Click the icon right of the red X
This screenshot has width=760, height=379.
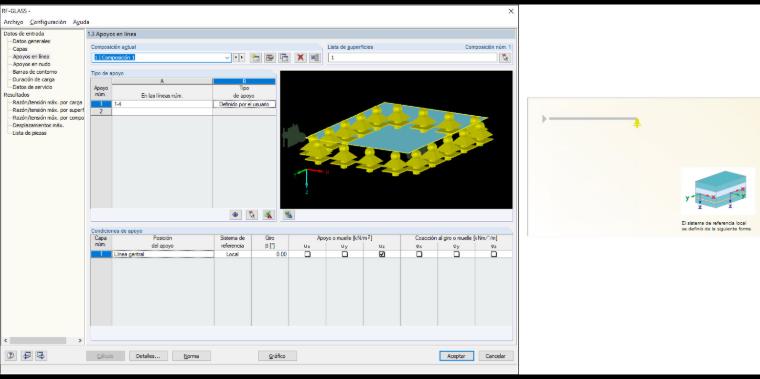pos(315,58)
